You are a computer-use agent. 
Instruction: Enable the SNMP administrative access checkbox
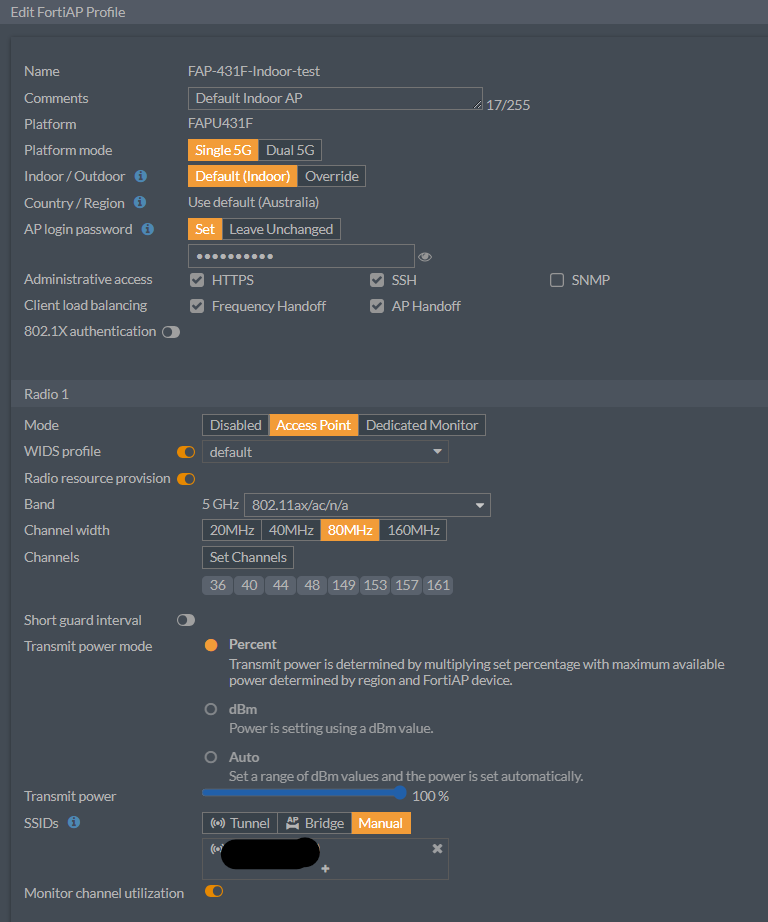pyautogui.click(x=557, y=280)
